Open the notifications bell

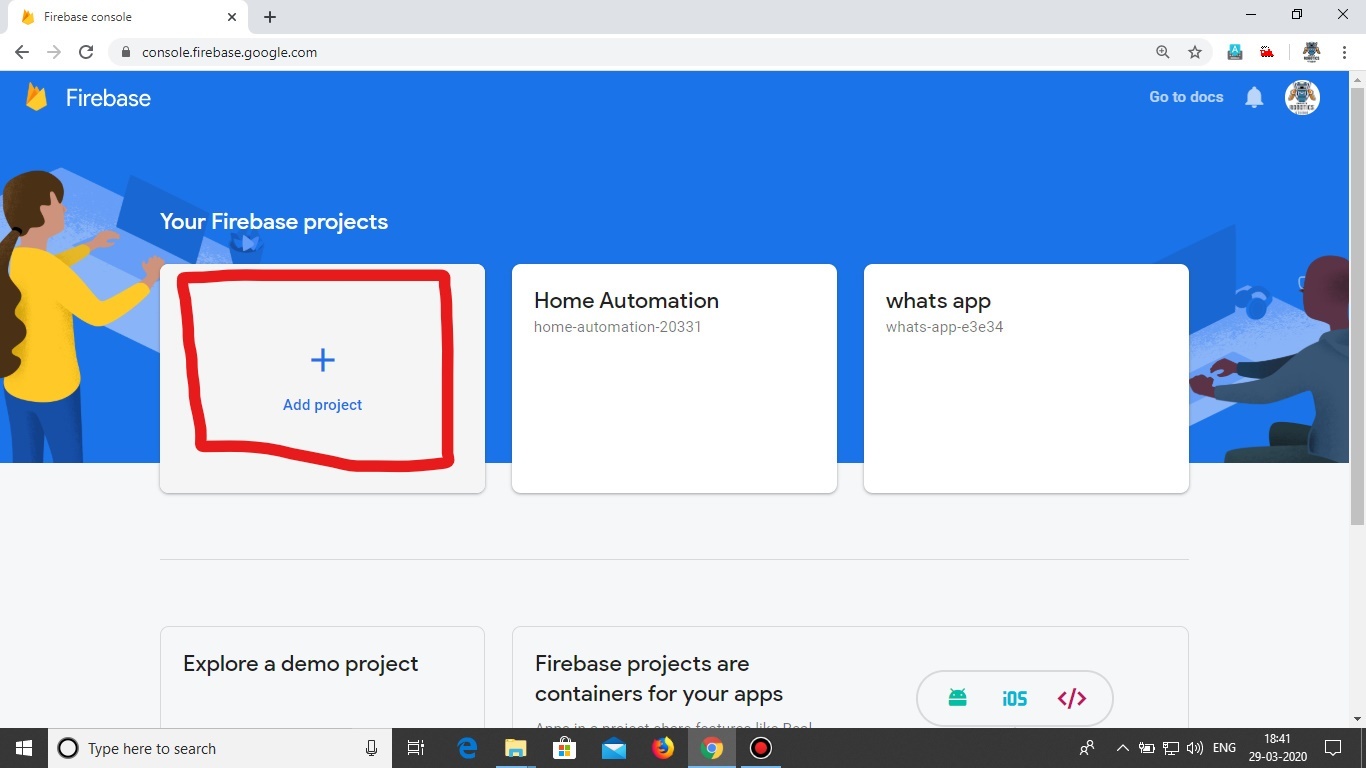[x=1254, y=97]
